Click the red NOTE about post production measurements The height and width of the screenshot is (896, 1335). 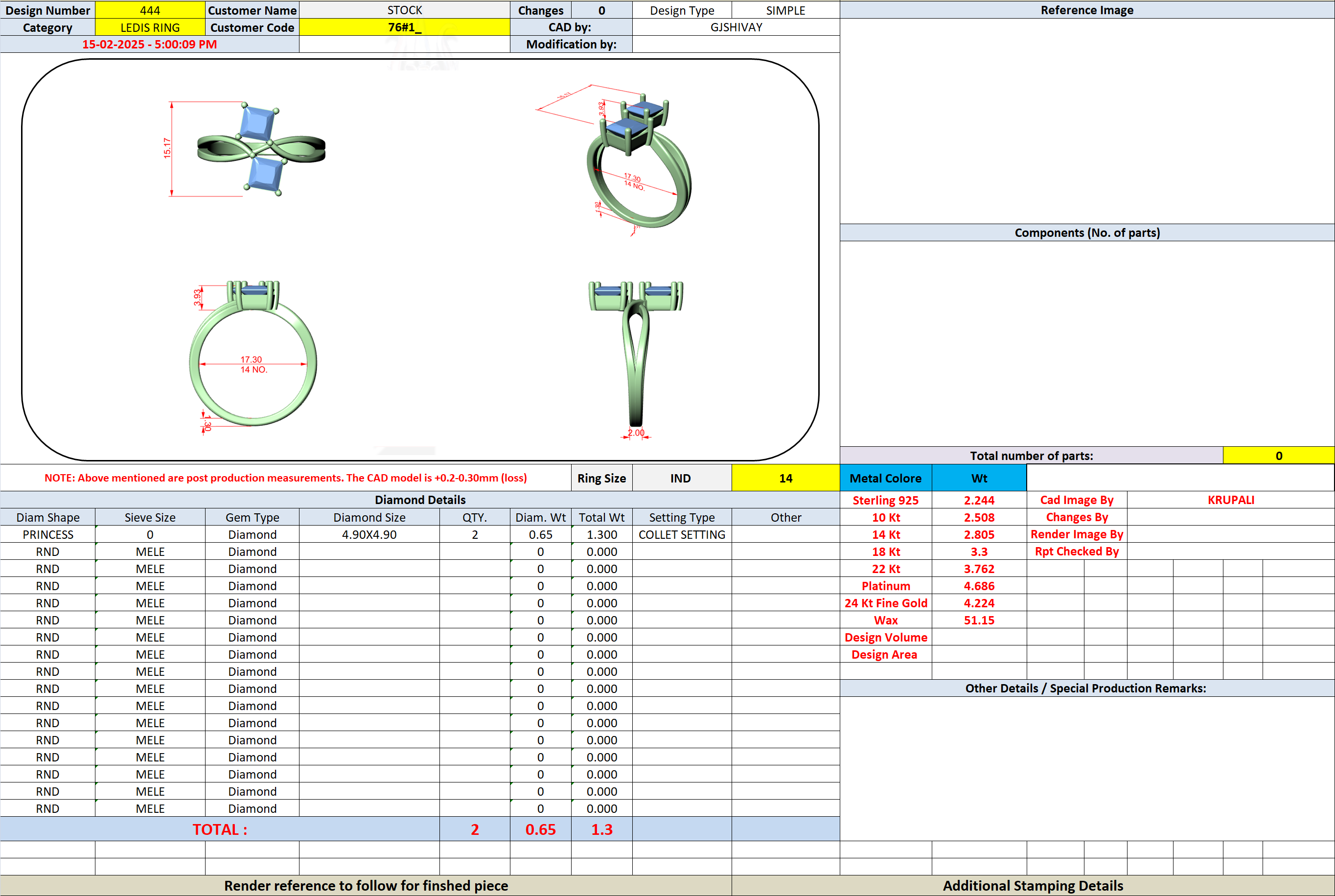(x=286, y=478)
